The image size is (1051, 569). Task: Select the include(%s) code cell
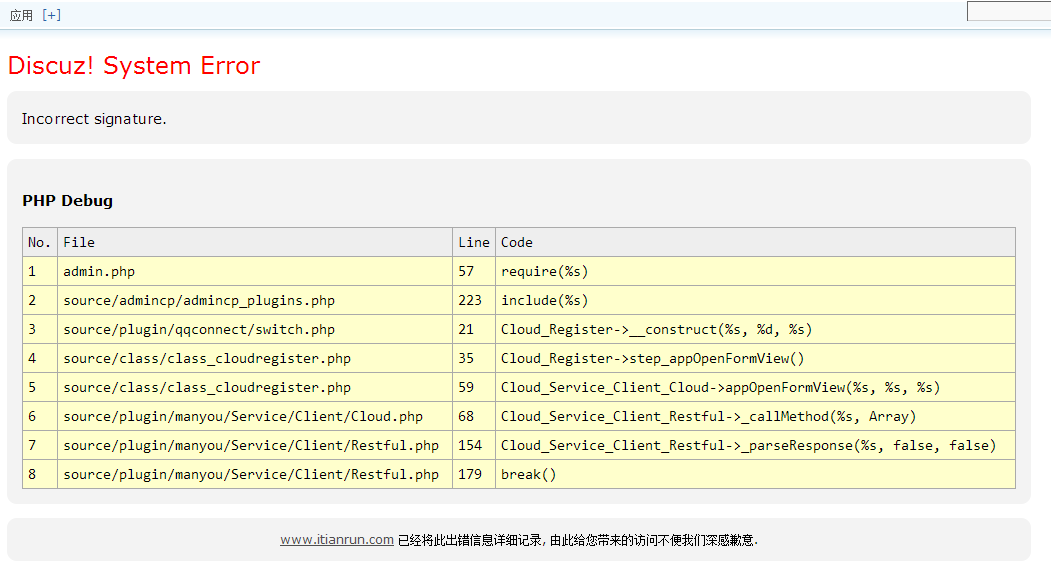pyautogui.click(x=755, y=300)
